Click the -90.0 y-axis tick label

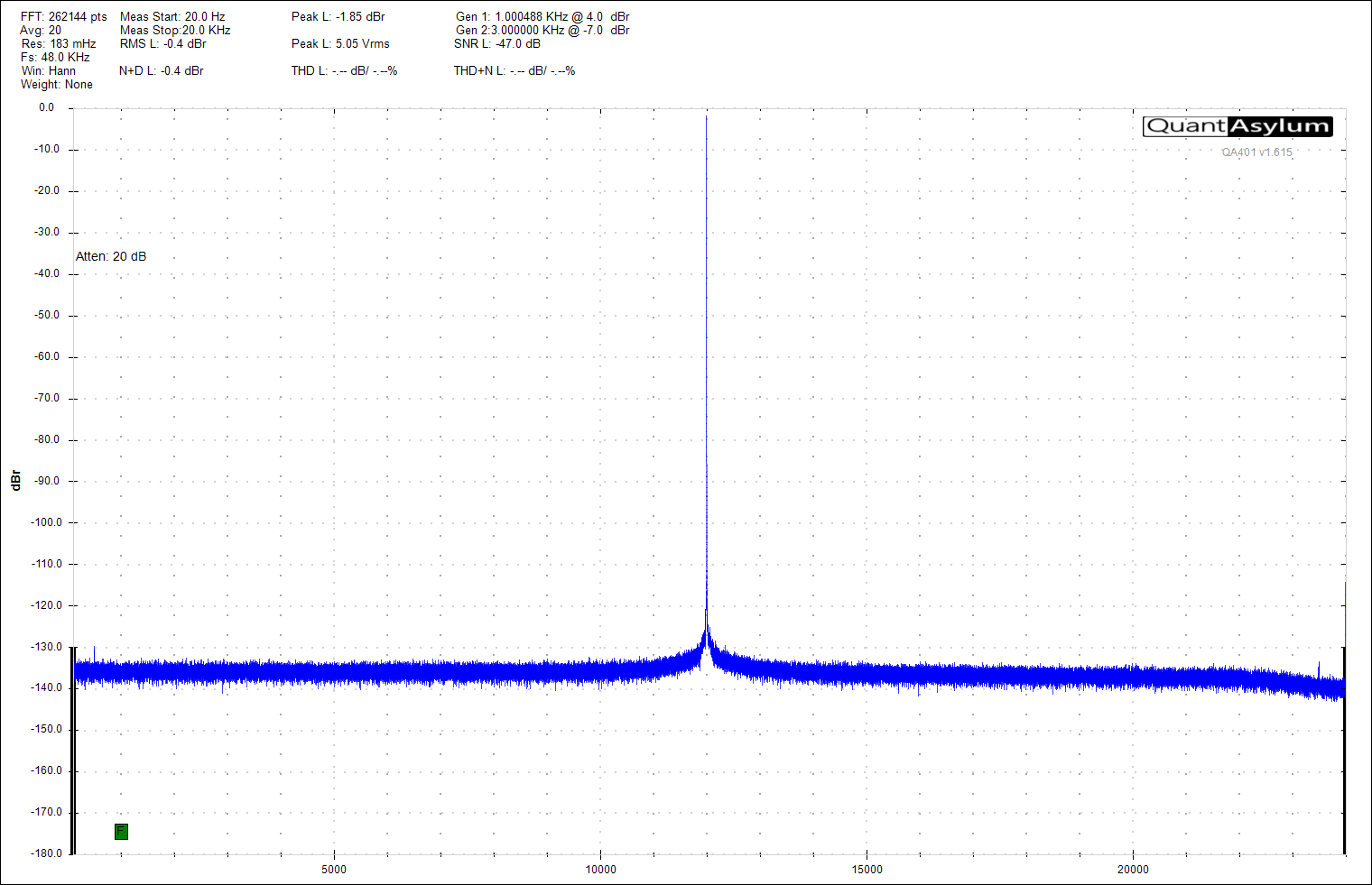47,481
